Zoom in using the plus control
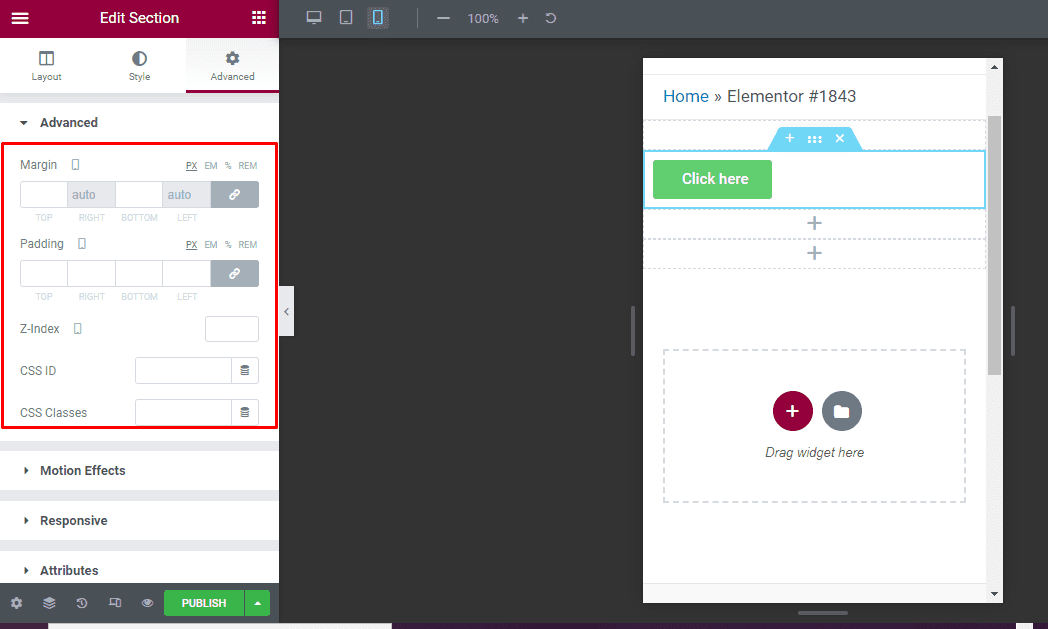 pyautogui.click(x=521, y=17)
